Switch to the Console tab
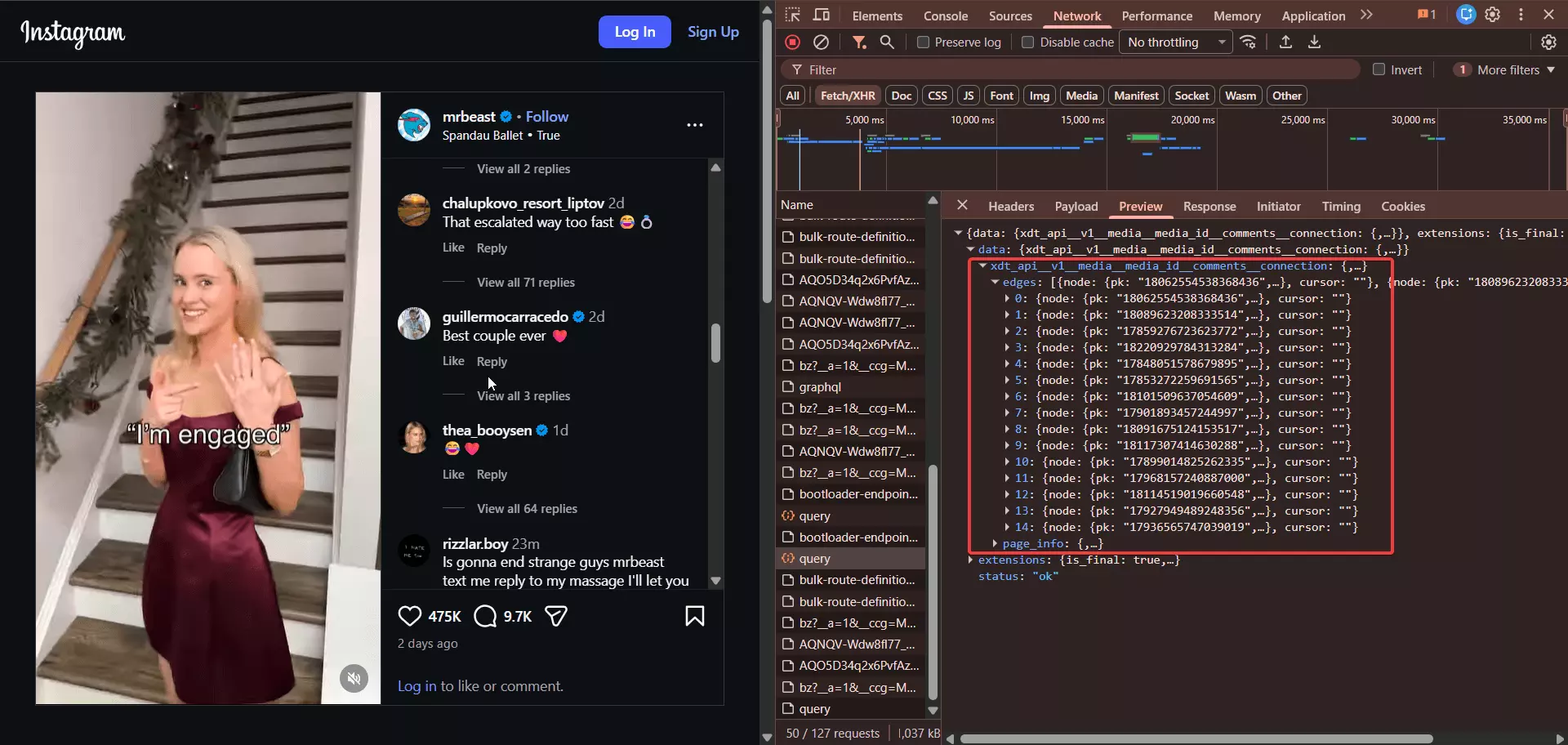1568x745 pixels. (945, 16)
